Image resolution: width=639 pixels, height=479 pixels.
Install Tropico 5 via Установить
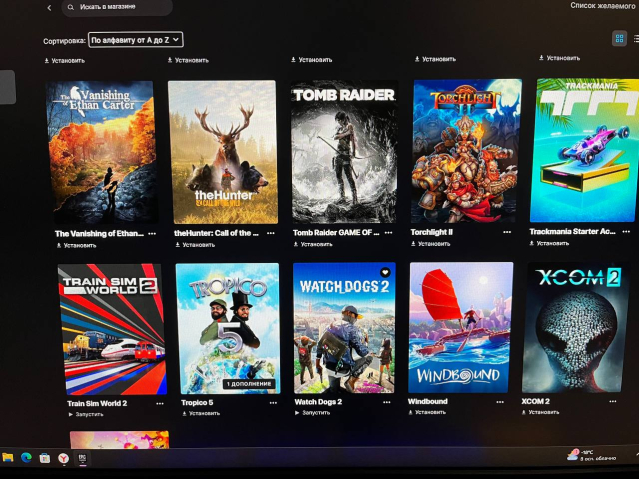click(201, 413)
